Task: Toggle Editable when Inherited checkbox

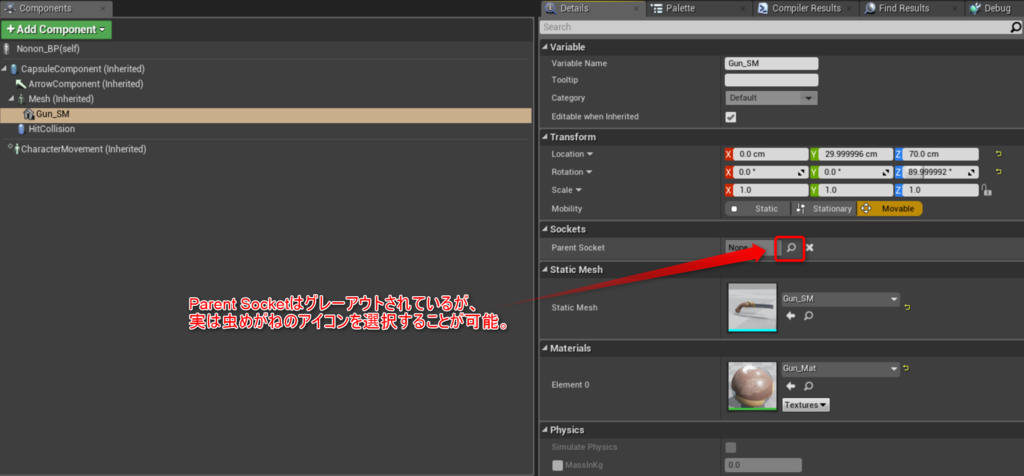Action: (731, 117)
